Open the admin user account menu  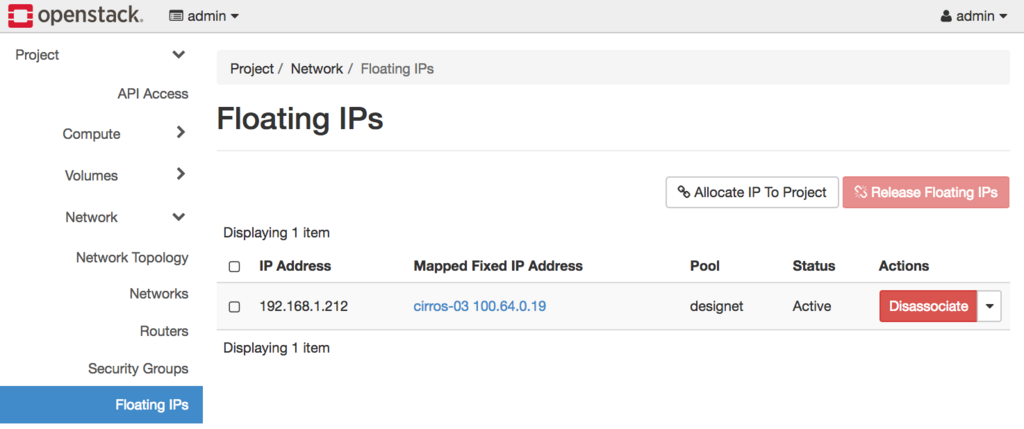coord(974,16)
